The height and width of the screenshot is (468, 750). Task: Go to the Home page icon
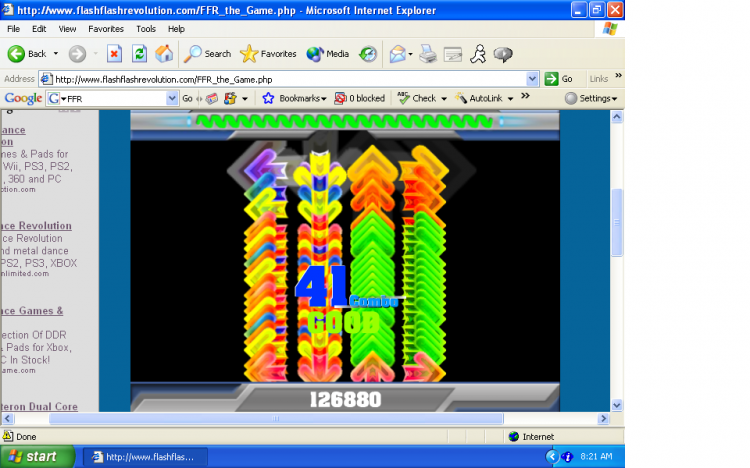click(x=164, y=54)
